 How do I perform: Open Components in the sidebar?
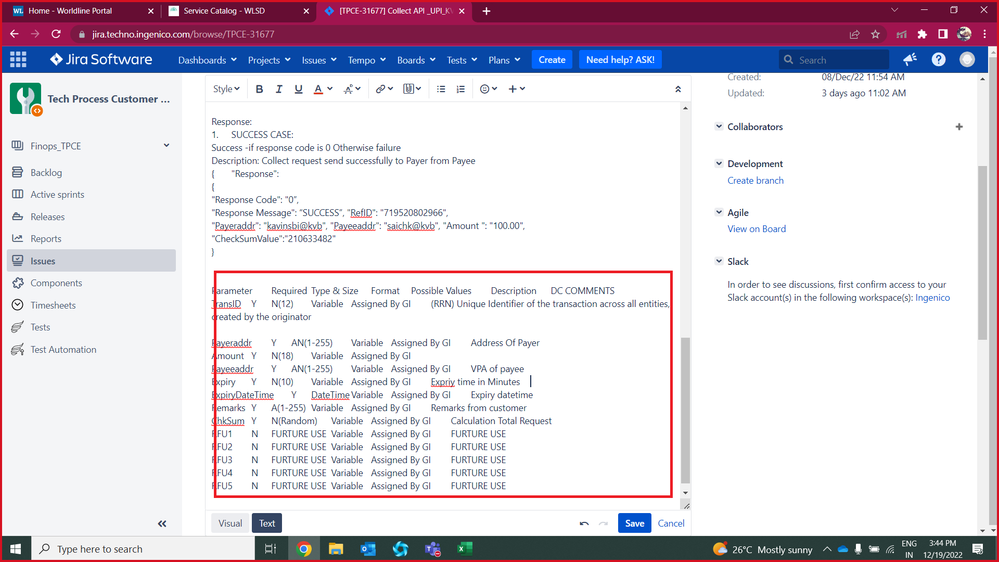point(56,283)
